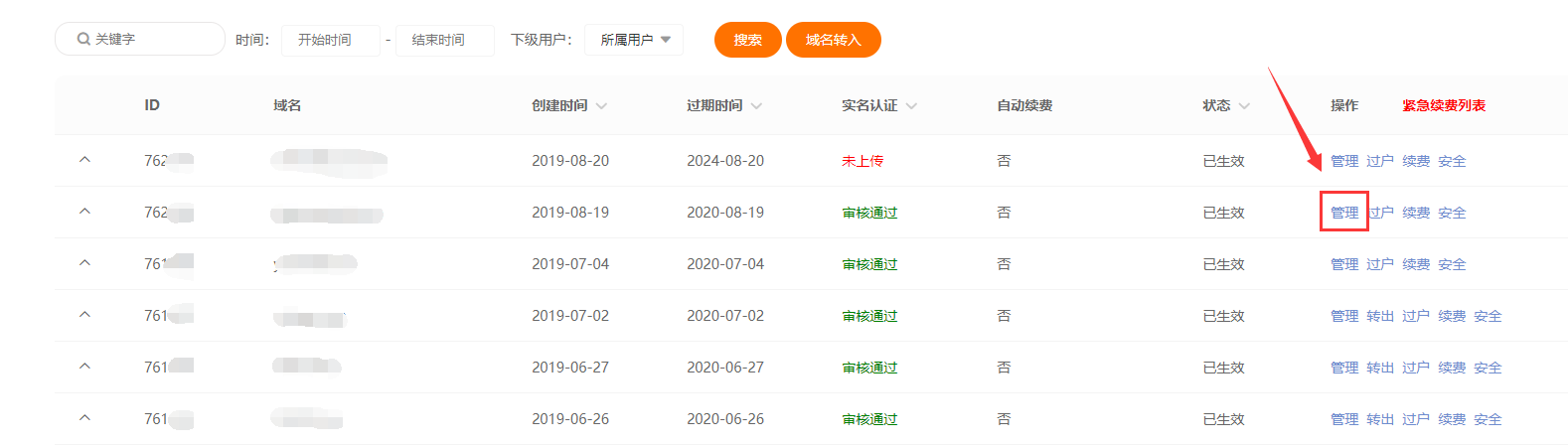Open the 状态 column filter arrow
Viewport: 1568px width, 446px height.
1244,106
